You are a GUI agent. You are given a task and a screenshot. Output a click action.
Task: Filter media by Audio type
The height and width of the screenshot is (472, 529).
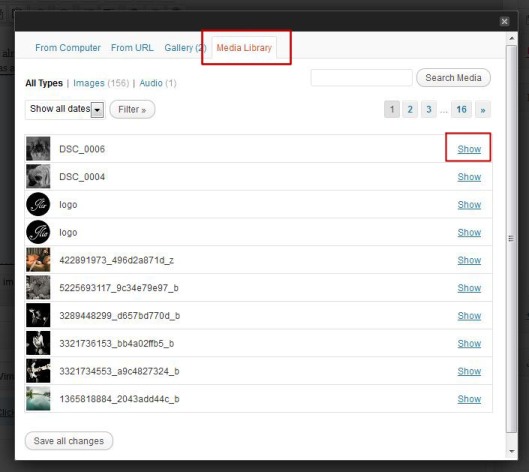151,83
